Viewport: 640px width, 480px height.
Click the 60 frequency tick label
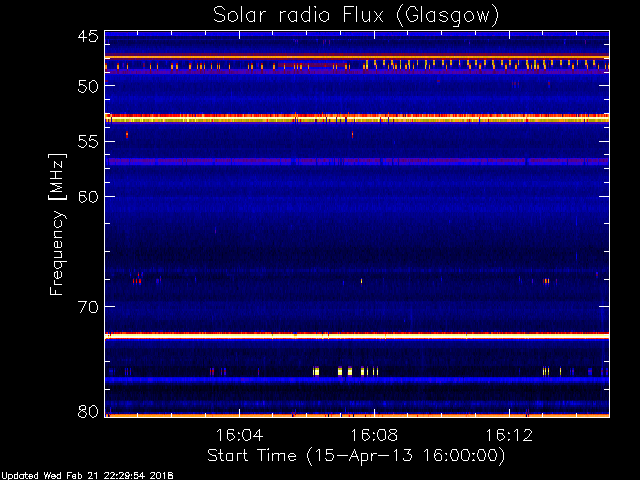coord(88,197)
